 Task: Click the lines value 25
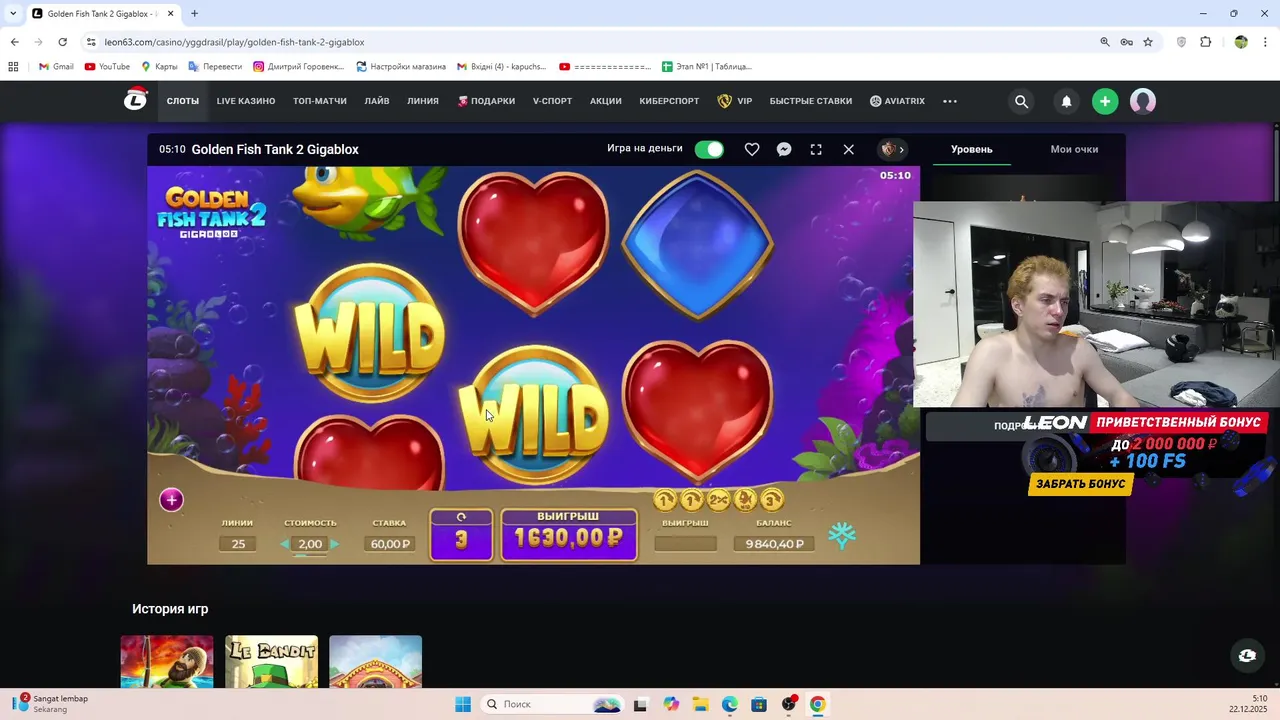(238, 544)
